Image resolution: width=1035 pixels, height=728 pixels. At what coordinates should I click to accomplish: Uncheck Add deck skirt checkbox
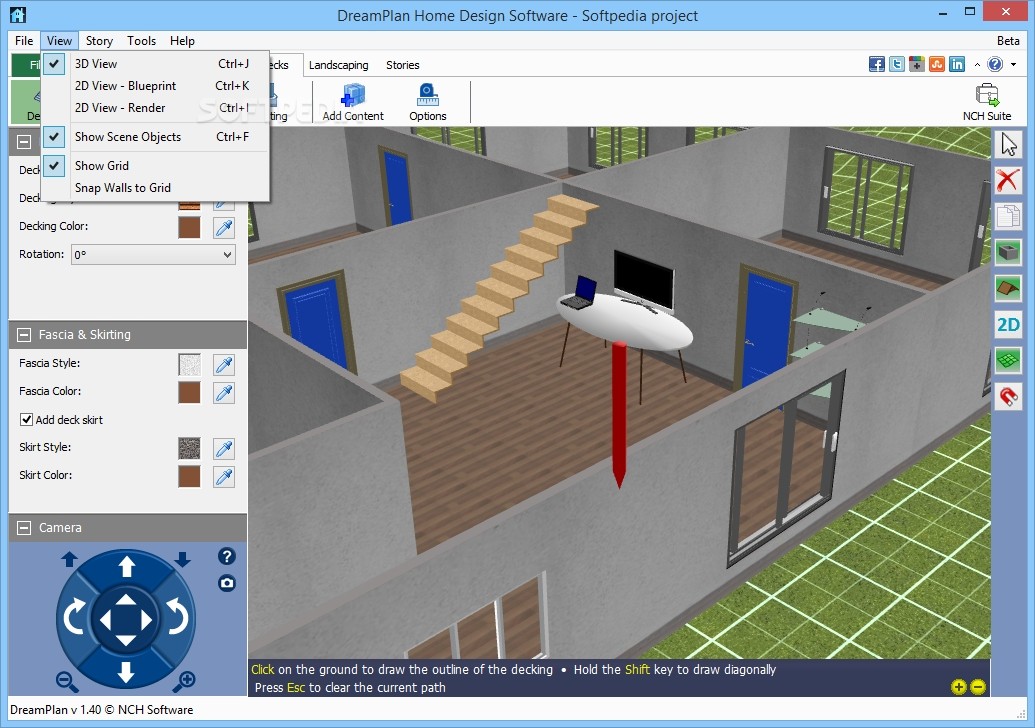point(26,419)
